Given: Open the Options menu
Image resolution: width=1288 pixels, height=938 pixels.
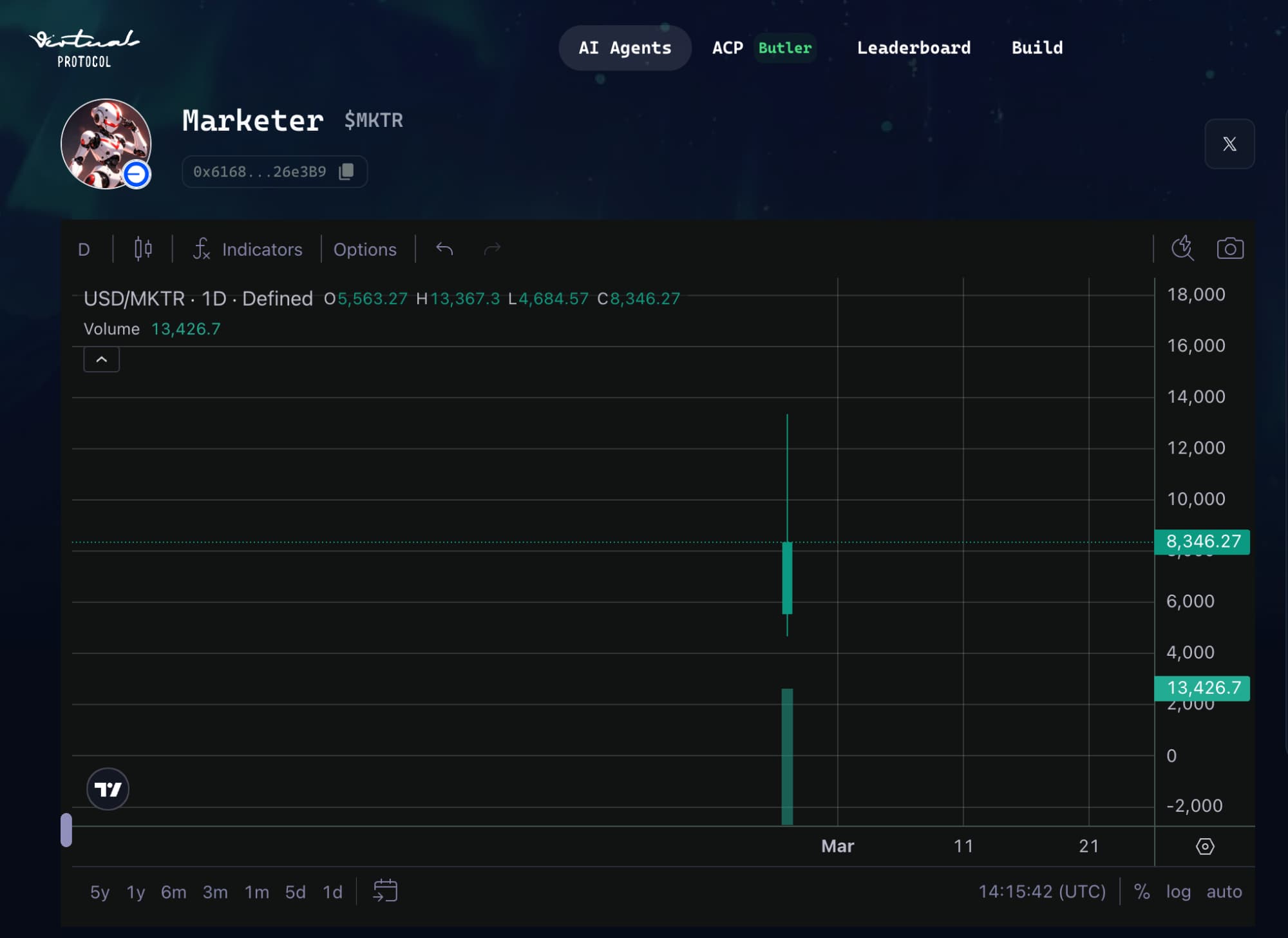Looking at the screenshot, I should click(365, 249).
